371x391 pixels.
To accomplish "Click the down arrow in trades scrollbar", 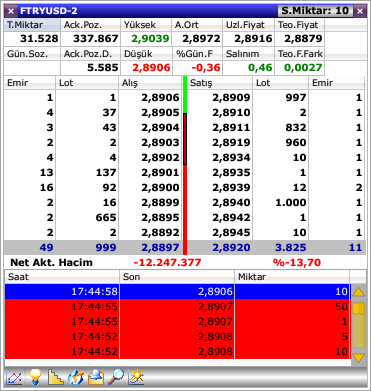I will point(358,358).
